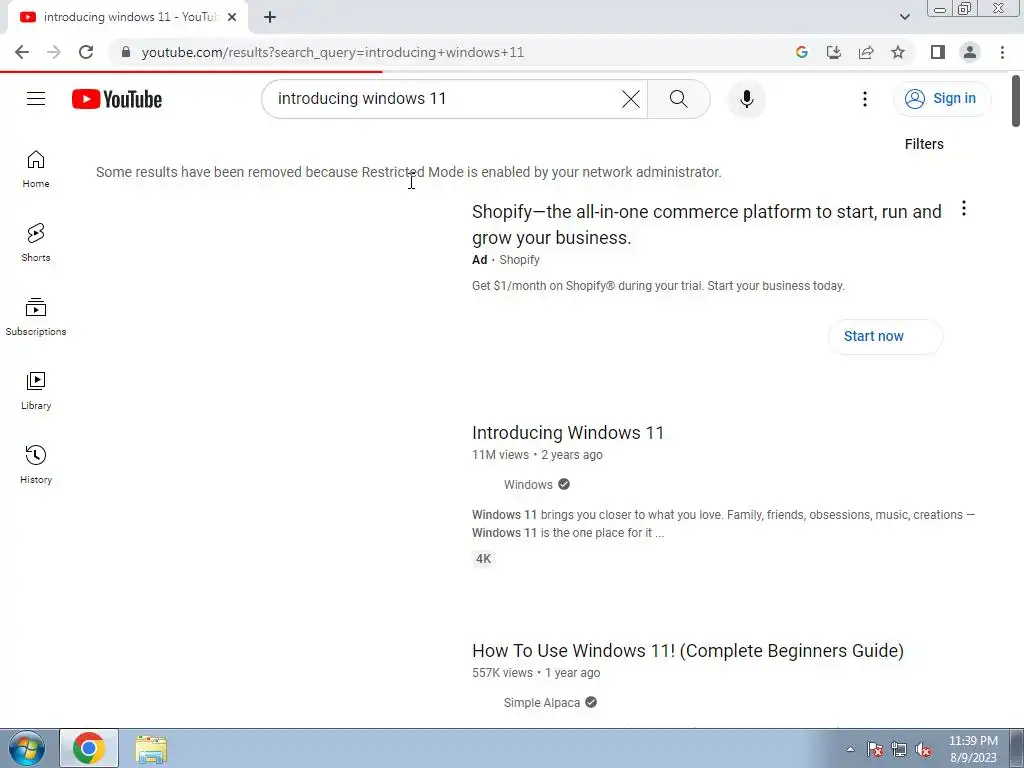Open the Filters option
The image size is (1024, 768).
[923, 144]
